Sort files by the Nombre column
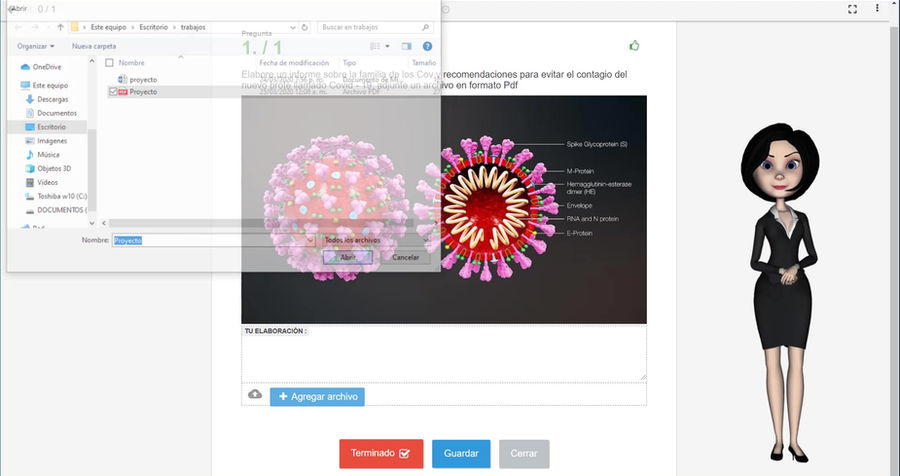Image resolution: width=900 pixels, height=476 pixels. [131, 63]
